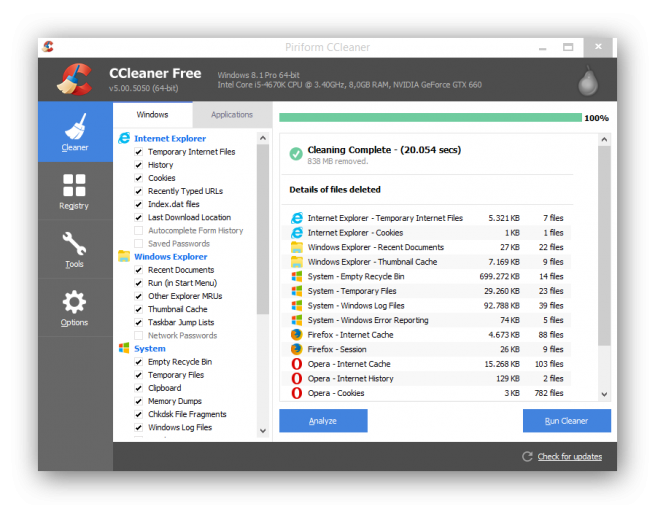Screen dimensions: 655x509
Task: Click IE icon beside Internet Explorer Cookies result
Action: 297,232
